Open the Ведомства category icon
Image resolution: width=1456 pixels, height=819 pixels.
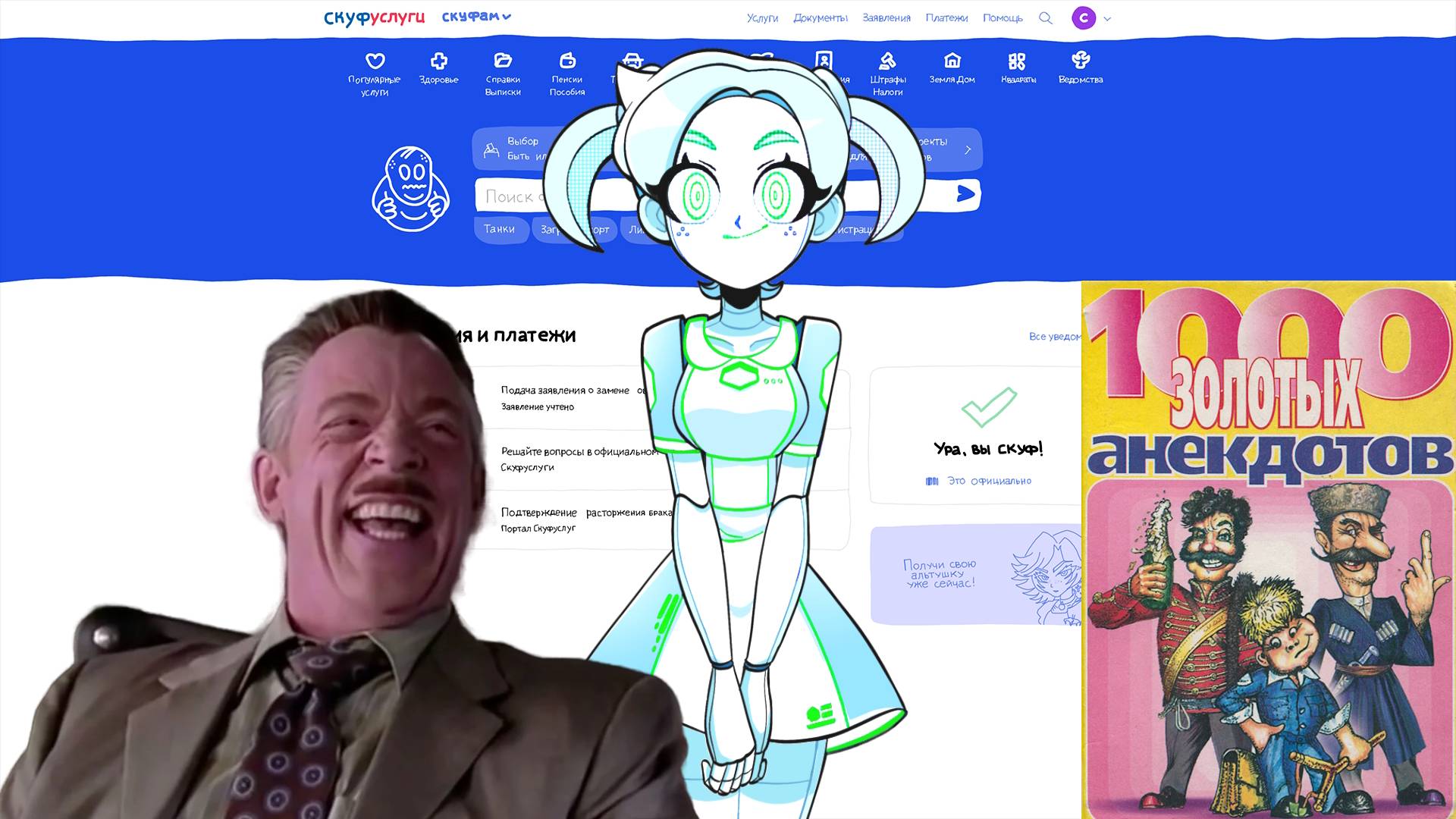point(1081,60)
